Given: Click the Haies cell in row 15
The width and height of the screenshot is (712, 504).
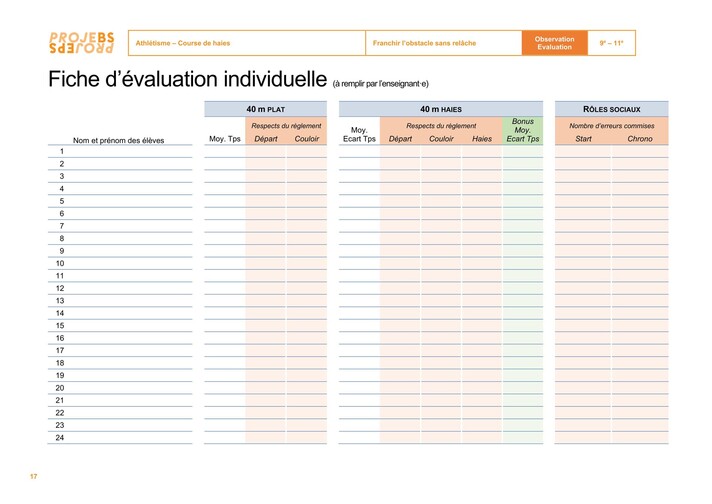Looking at the screenshot, I should (482, 326).
